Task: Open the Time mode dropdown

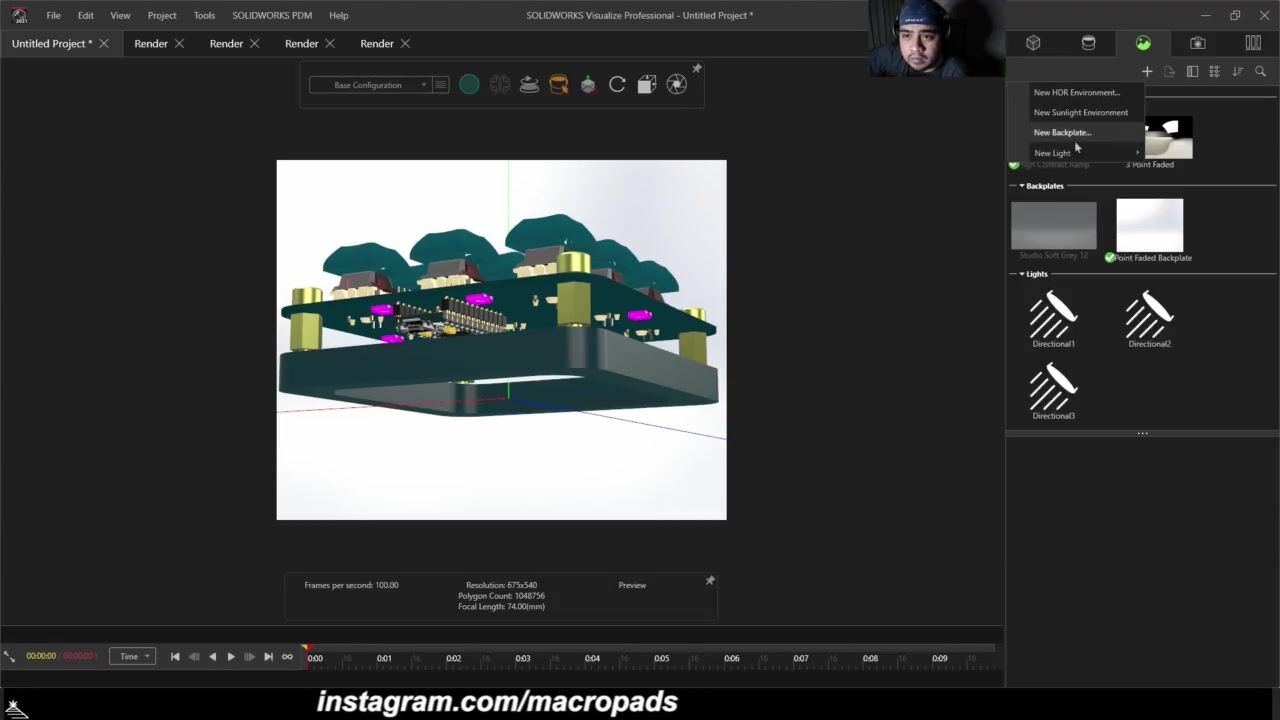Action: coord(133,657)
